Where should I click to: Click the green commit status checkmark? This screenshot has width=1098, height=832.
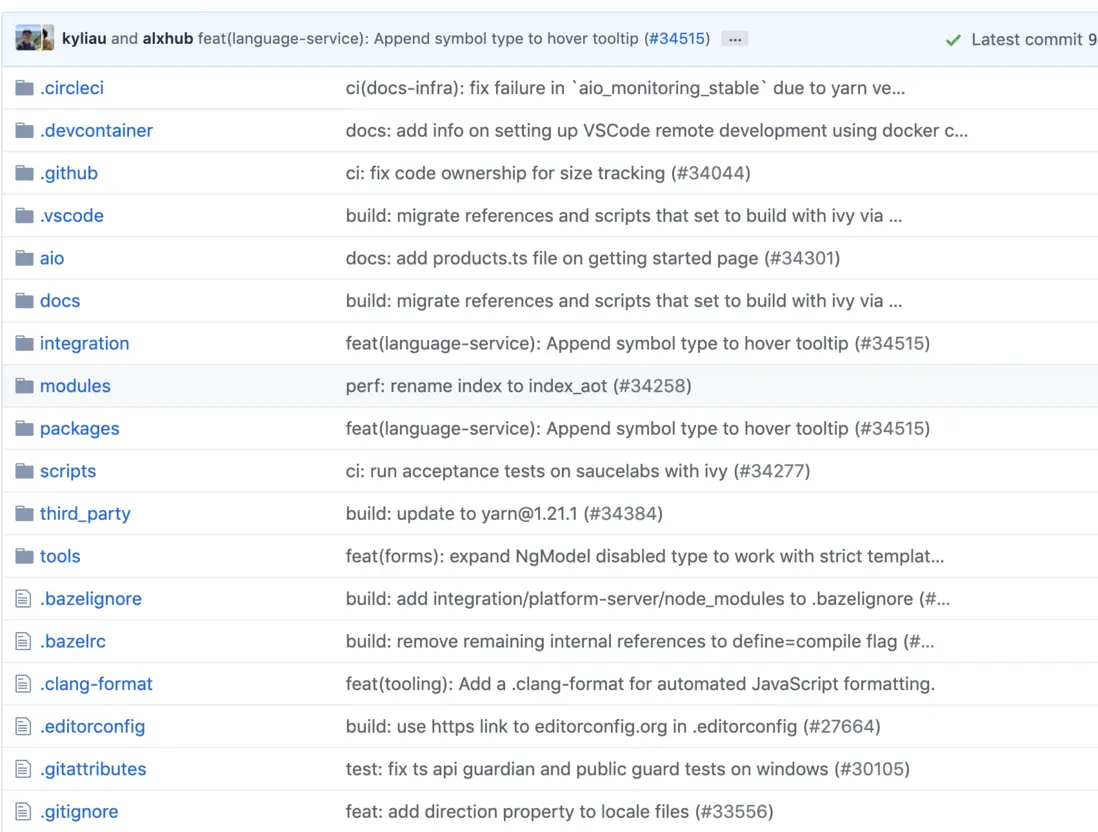[953, 40]
